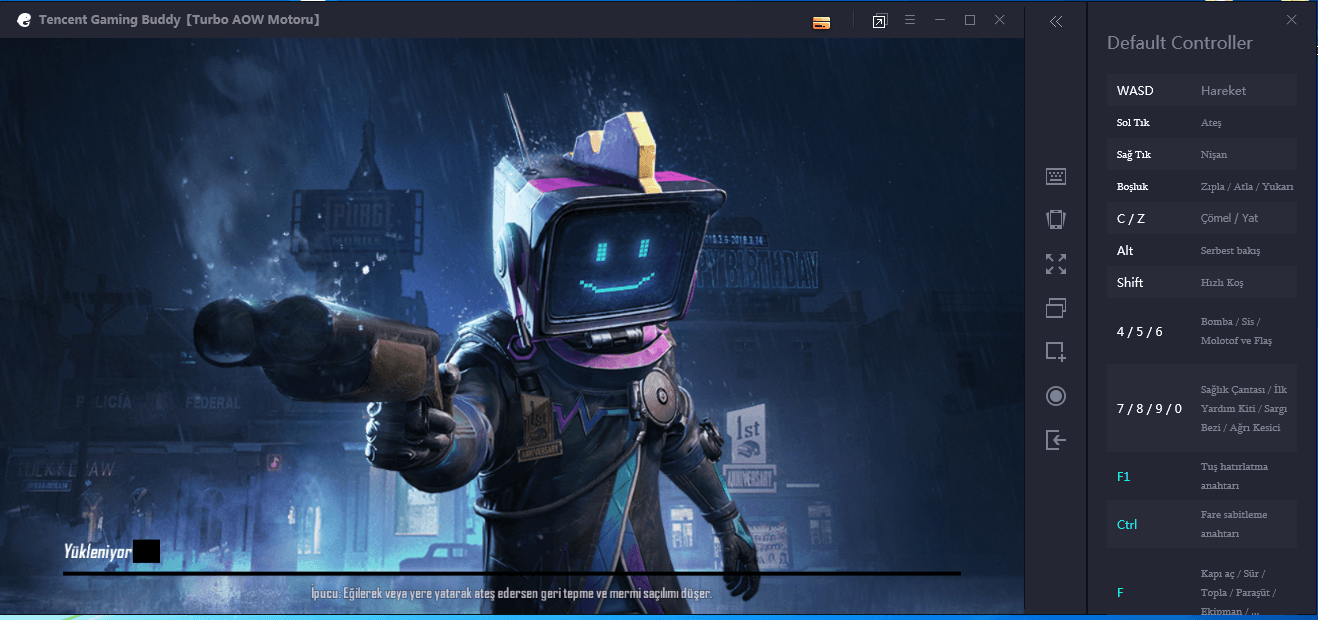Click the orange card icon in title bar
The height and width of the screenshot is (620, 1318).
pyautogui.click(x=822, y=21)
